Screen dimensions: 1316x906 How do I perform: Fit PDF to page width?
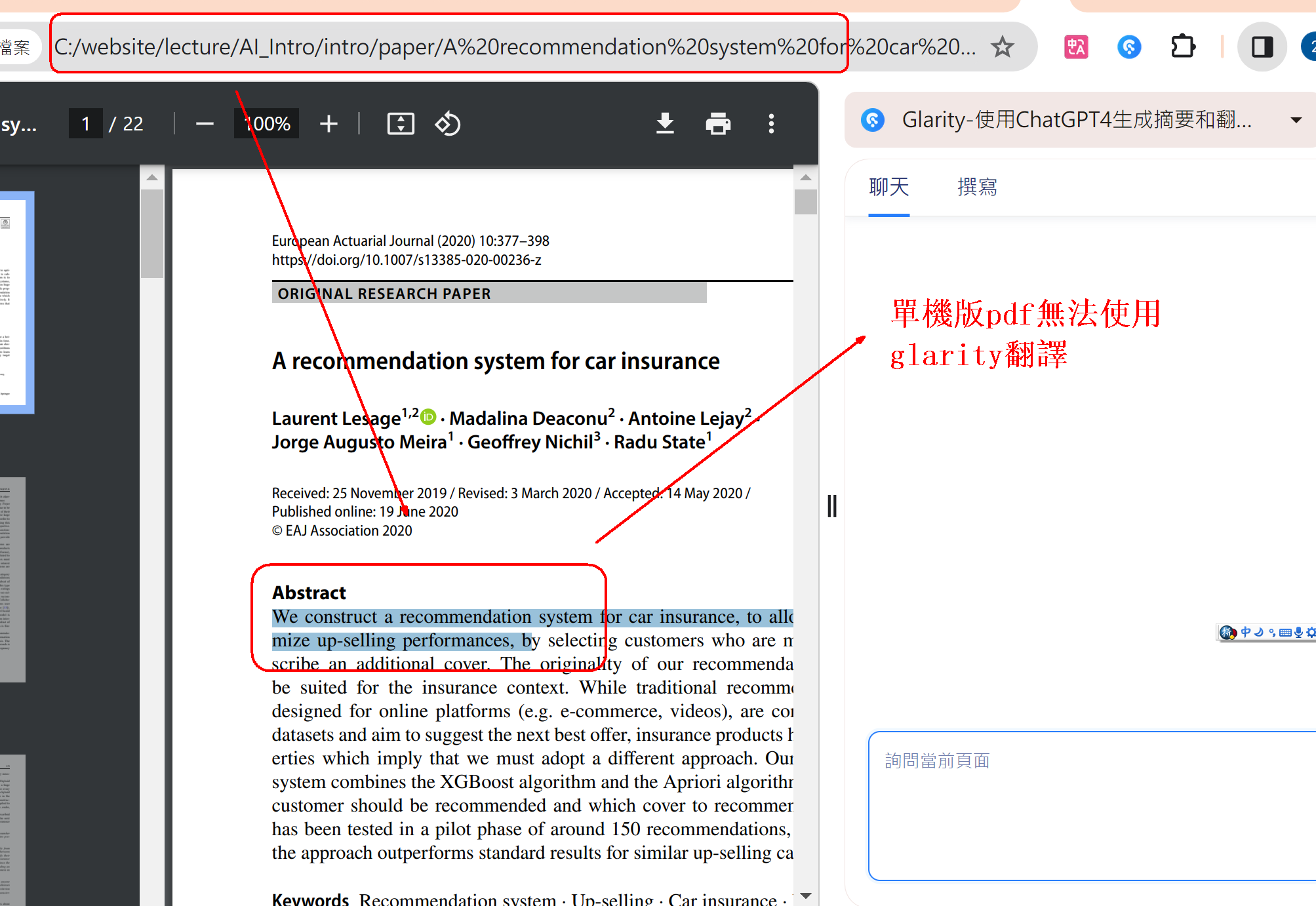click(401, 123)
